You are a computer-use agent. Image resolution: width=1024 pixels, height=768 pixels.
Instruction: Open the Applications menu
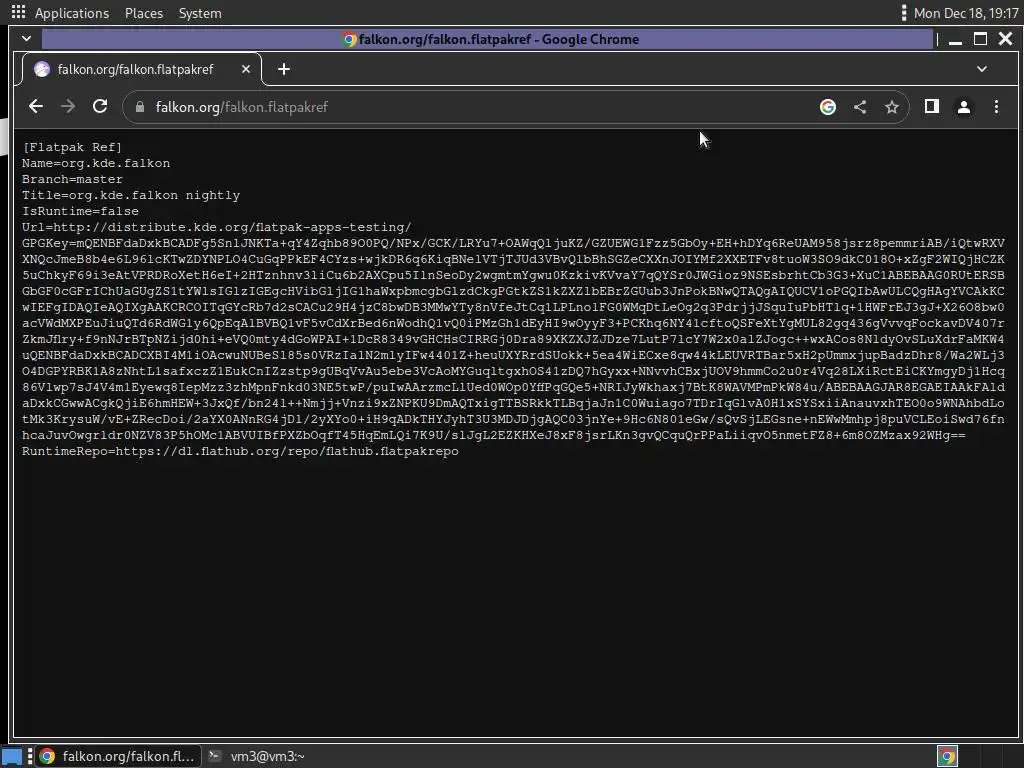click(72, 13)
